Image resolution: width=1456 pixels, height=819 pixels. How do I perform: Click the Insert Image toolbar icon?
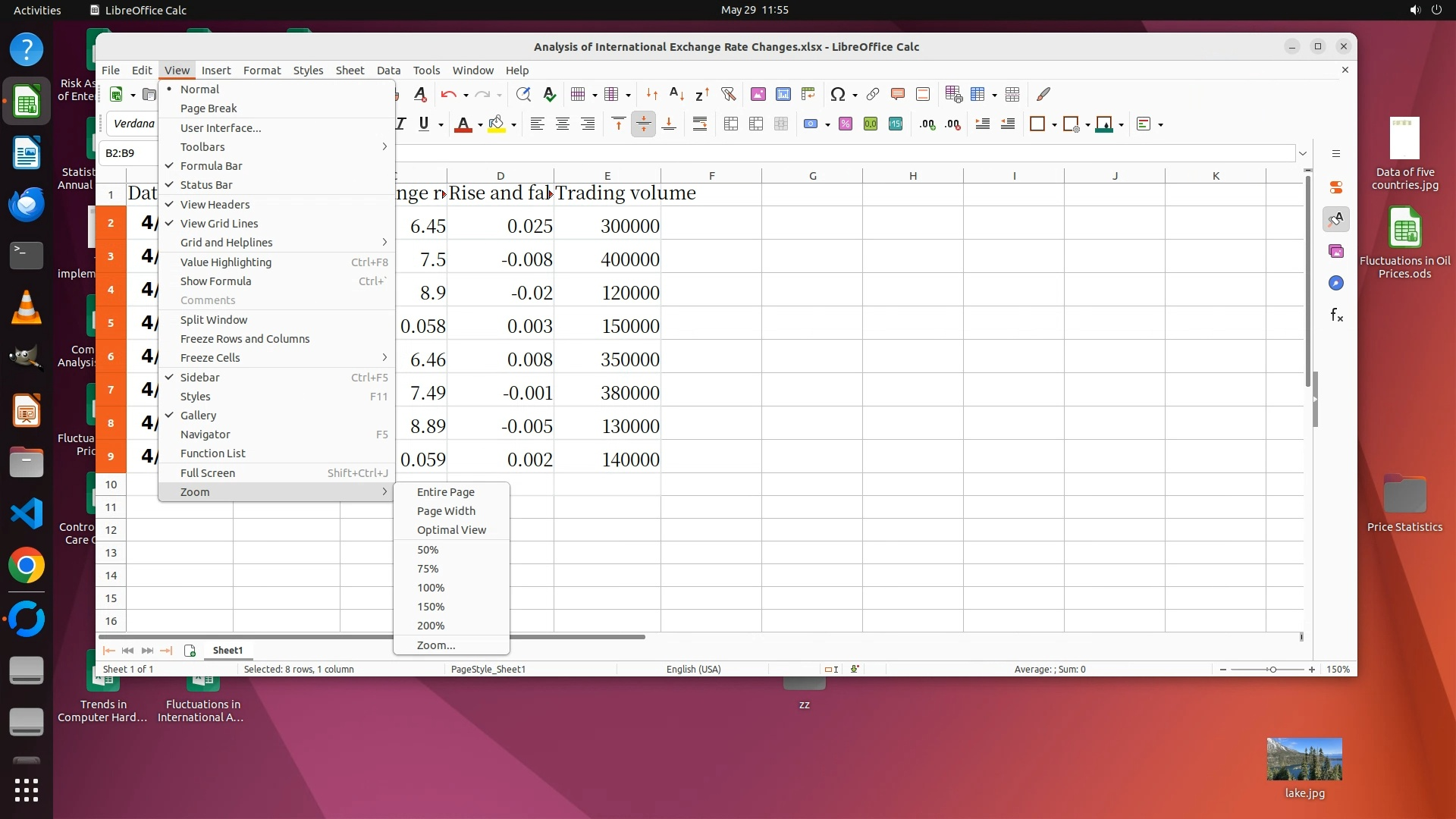(758, 94)
